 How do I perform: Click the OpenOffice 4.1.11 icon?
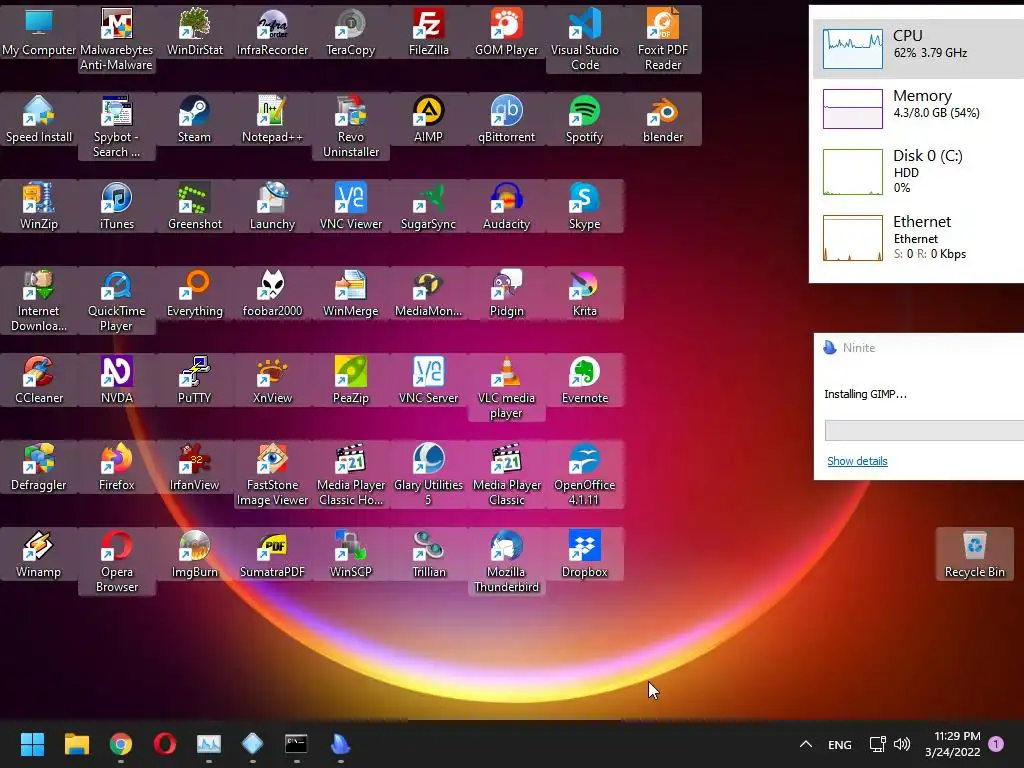(x=584, y=474)
